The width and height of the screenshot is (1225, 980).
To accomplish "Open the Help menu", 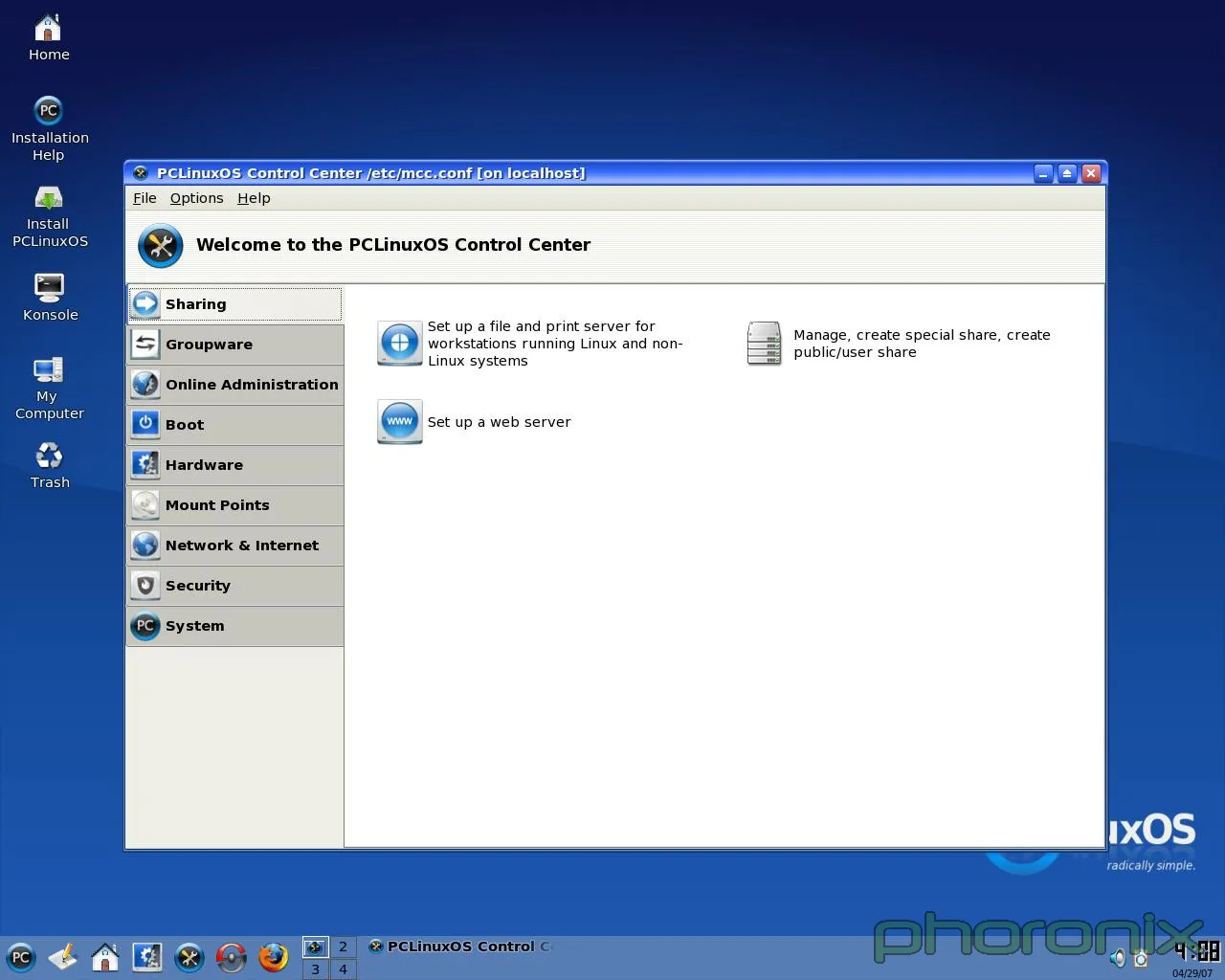I will click(x=254, y=198).
